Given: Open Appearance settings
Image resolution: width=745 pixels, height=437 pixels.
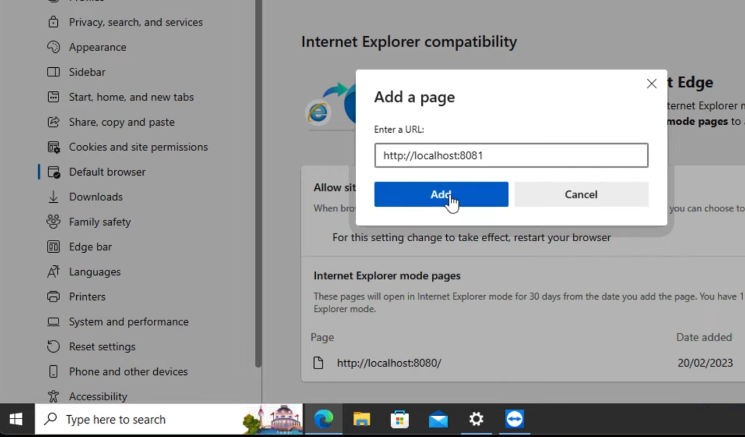Looking at the screenshot, I should pos(97,47).
